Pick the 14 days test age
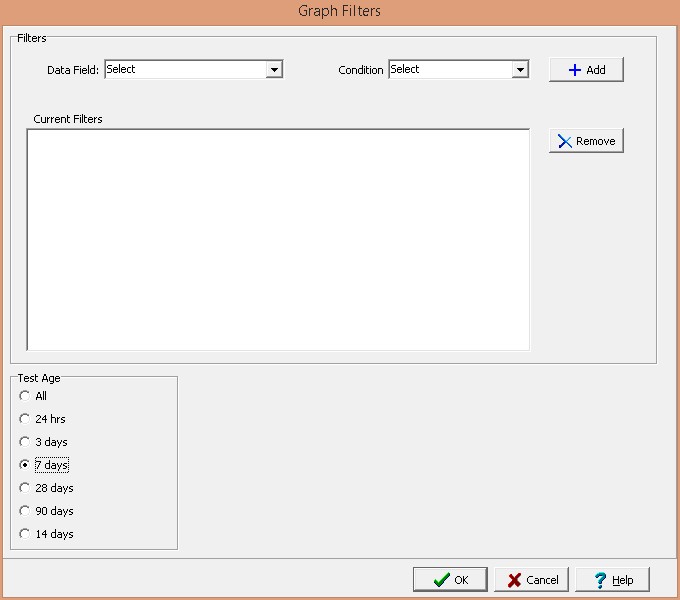Screen dimensions: 680x600 coord(25,534)
